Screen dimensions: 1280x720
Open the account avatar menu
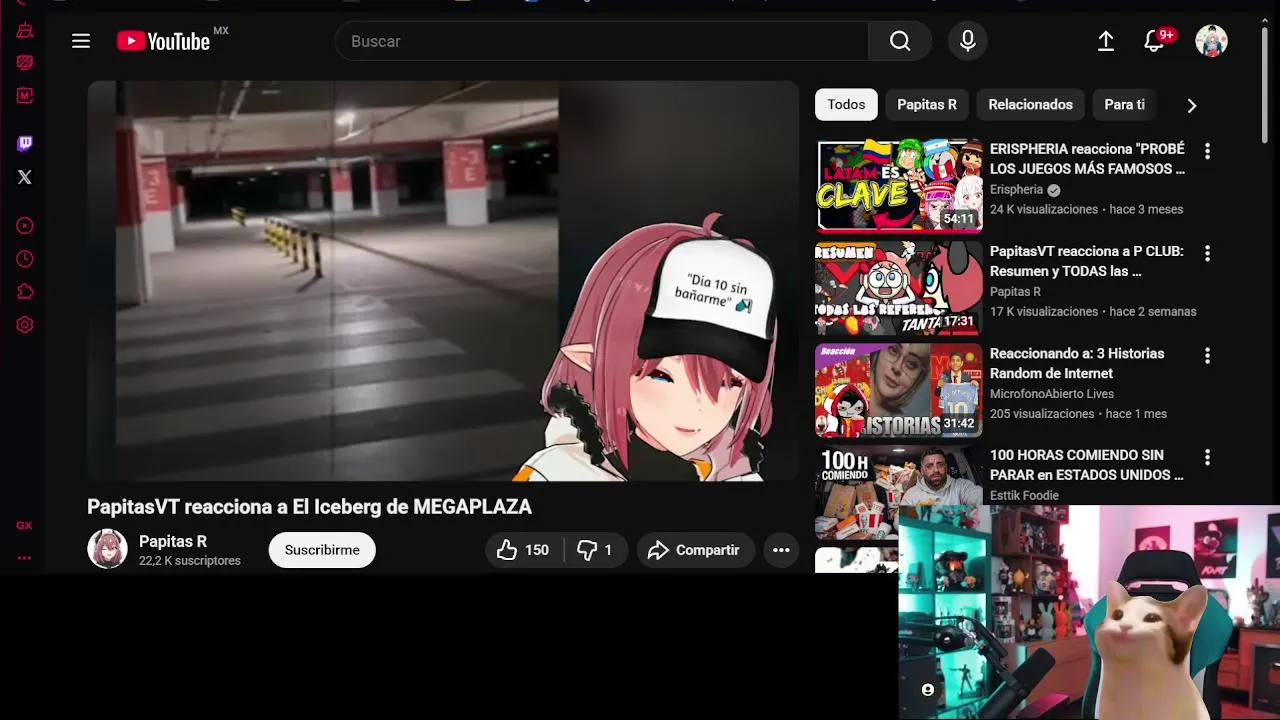(1211, 41)
